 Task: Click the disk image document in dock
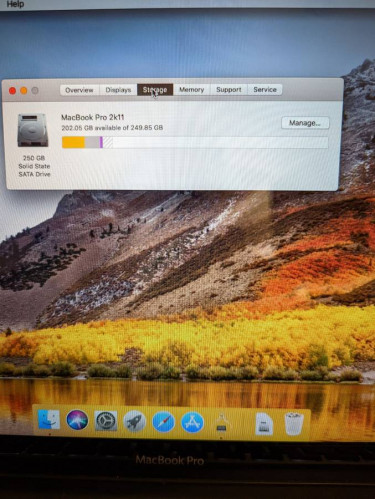[x=264, y=424]
